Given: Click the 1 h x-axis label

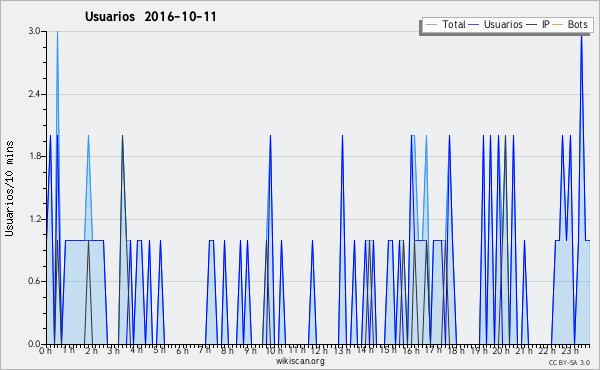Looking at the screenshot, I should click(x=68, y=350).
